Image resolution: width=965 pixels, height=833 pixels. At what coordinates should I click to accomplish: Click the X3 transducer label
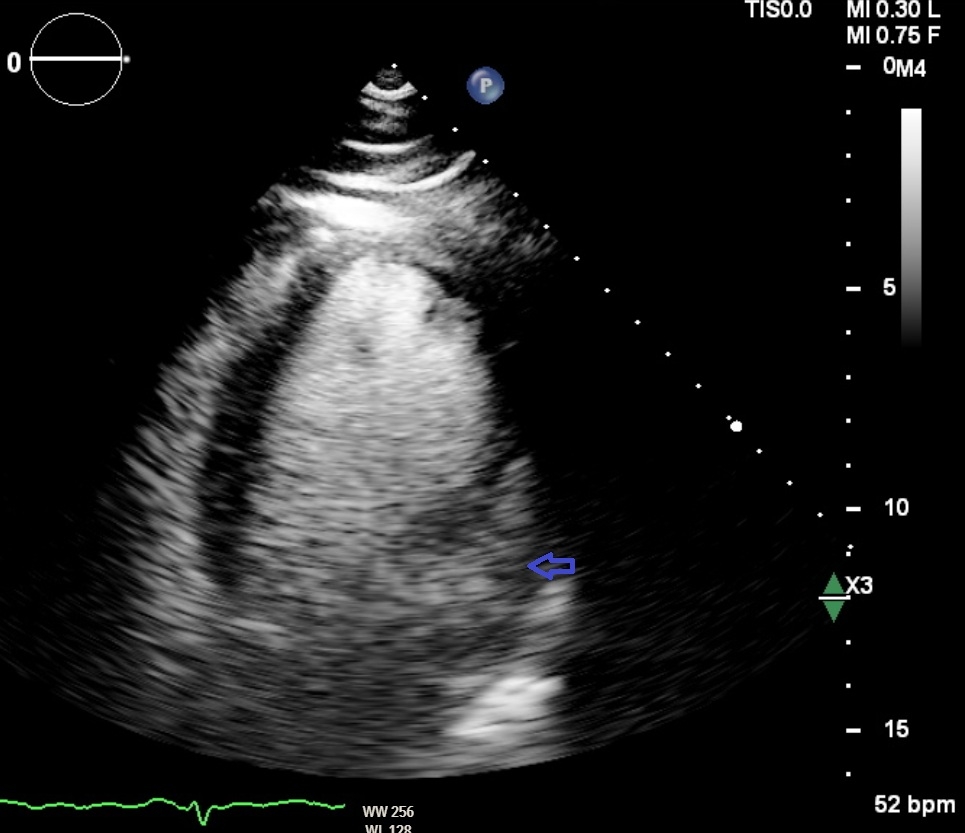[x=859, y=585]
